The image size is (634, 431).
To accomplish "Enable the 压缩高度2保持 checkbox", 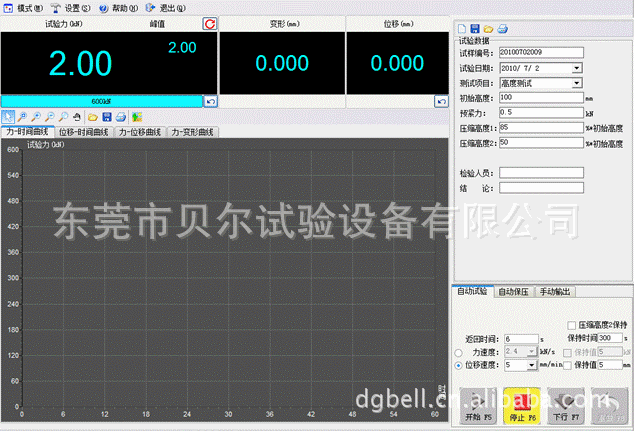I will tap(571, 325).
